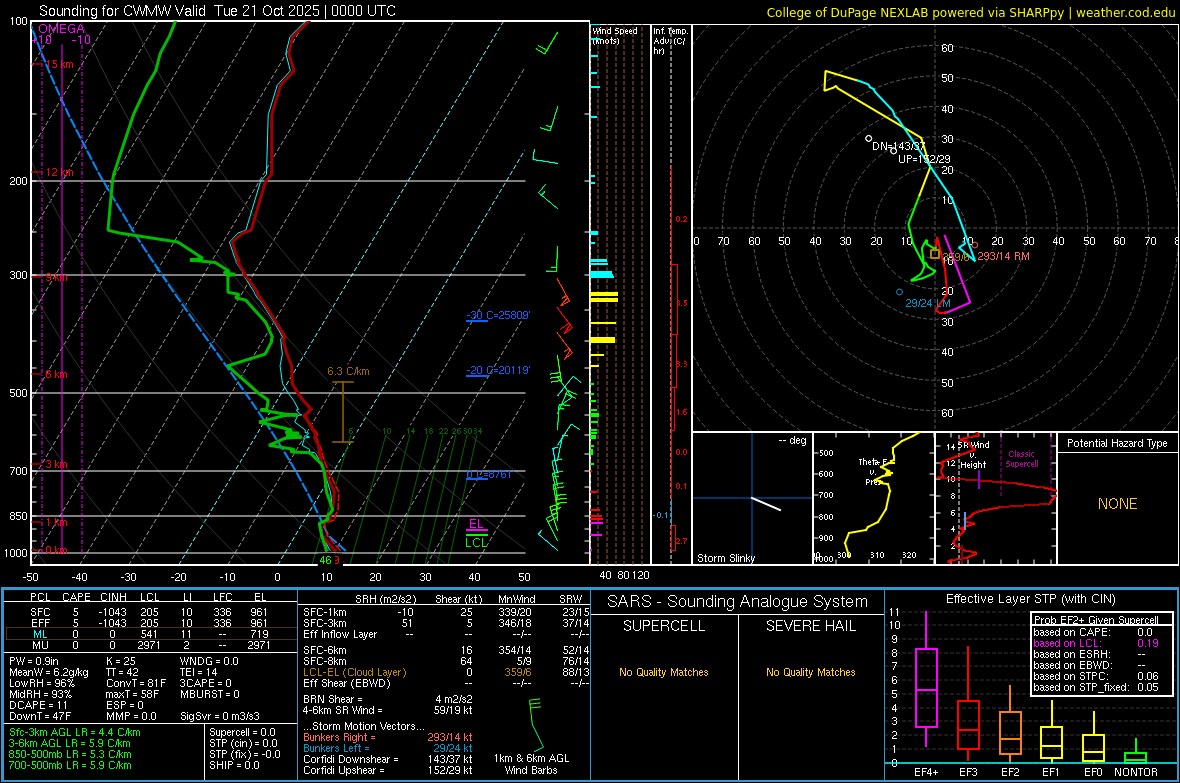
Task: Click the NONE hazard type value
Action: pyautogui.click(x=1117, y=504)
